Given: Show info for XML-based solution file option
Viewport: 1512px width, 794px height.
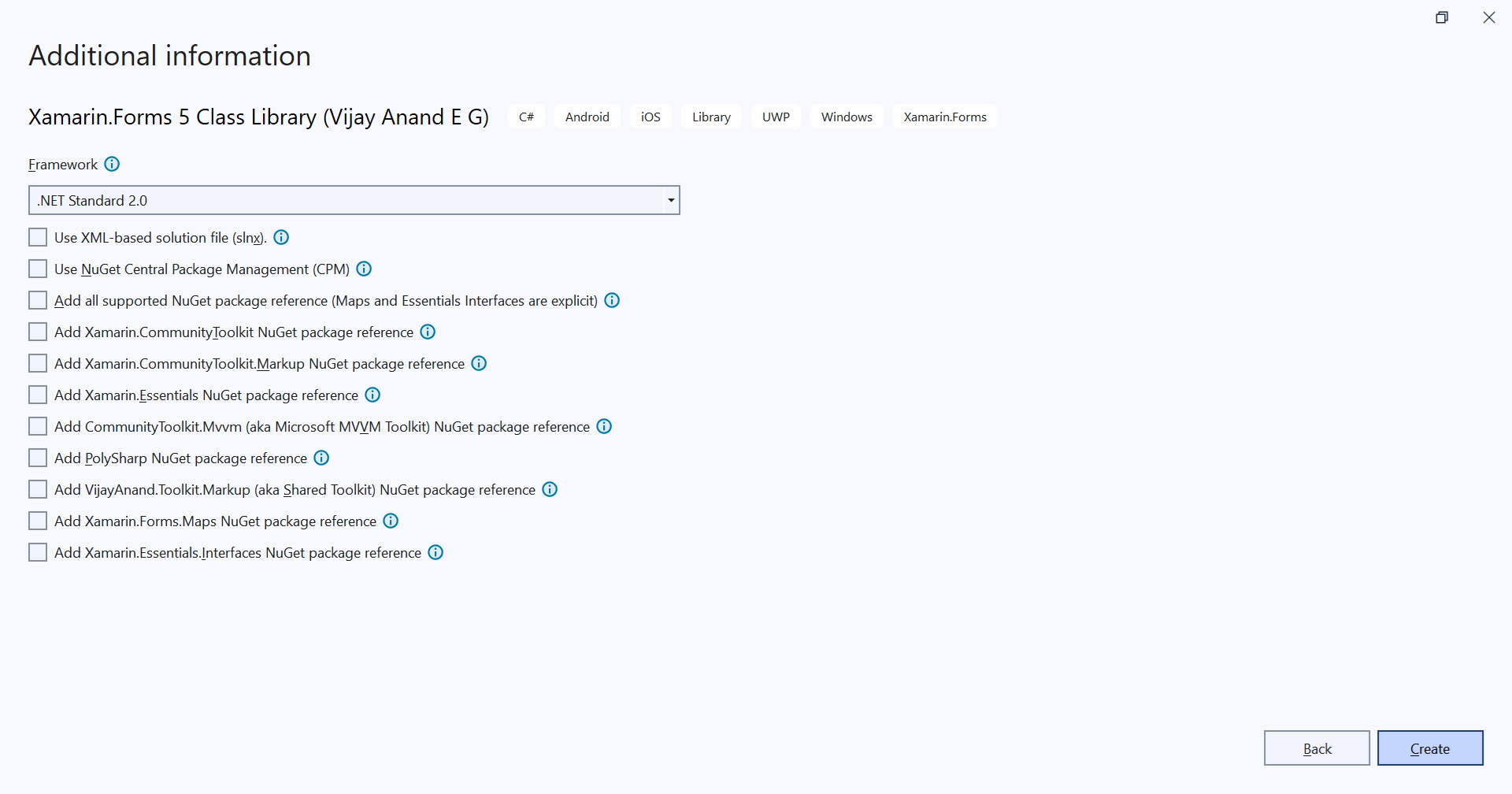Looking at the screenshot, I should click(281, 237).
